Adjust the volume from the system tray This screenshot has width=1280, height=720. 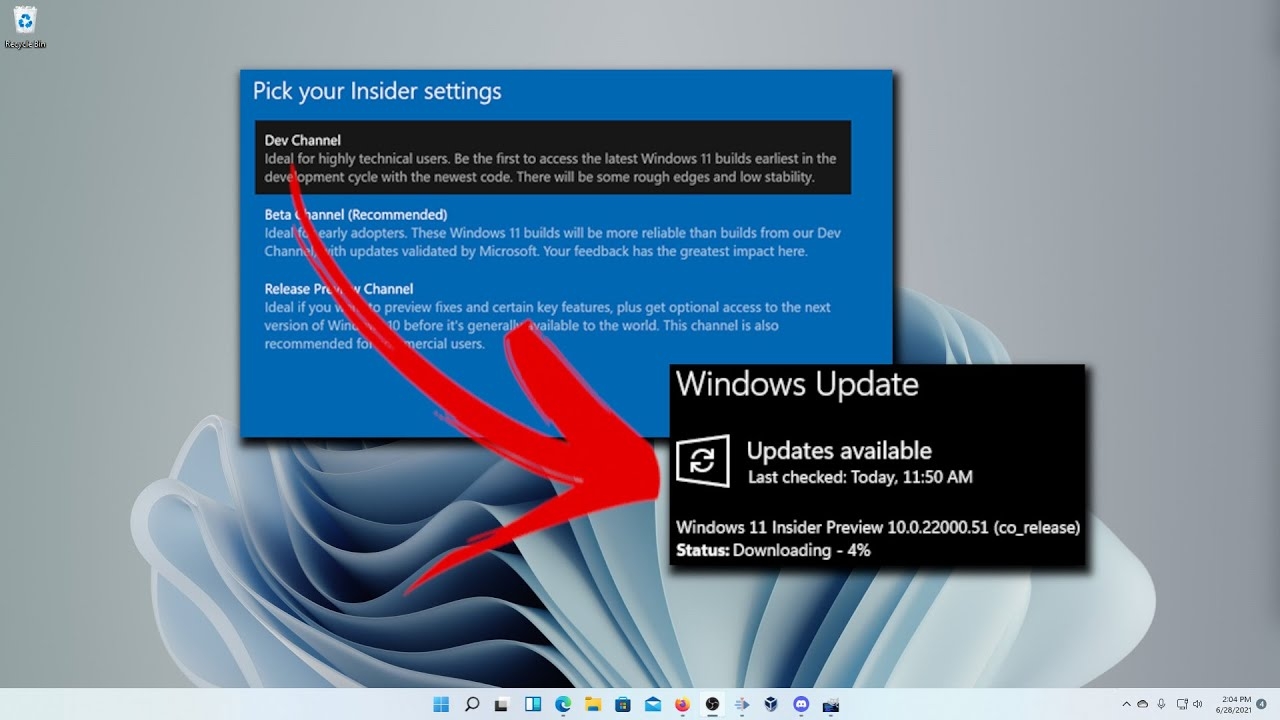point(1196,703)
